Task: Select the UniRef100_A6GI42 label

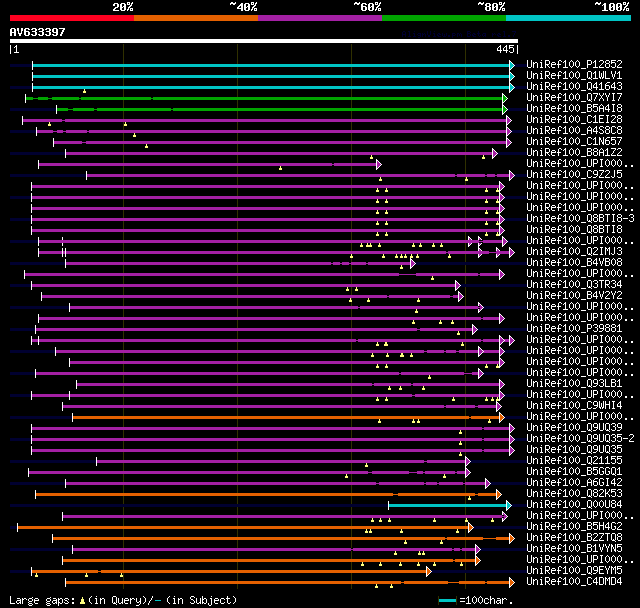Action: 574,483
